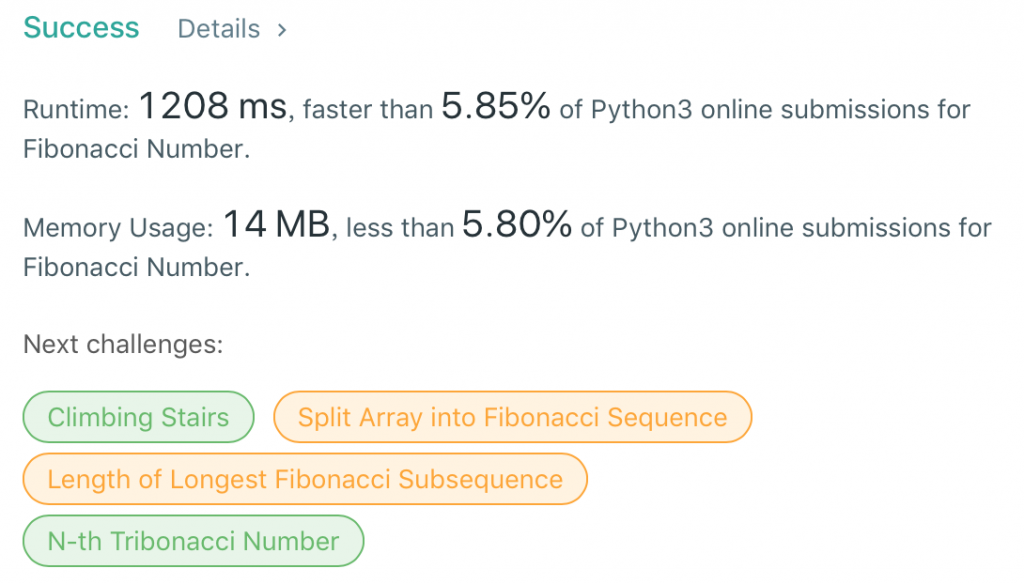Viewport: 1024px width, 584px height.
Task: Click the Next challenges heading
Action: [x=123, y=345]
